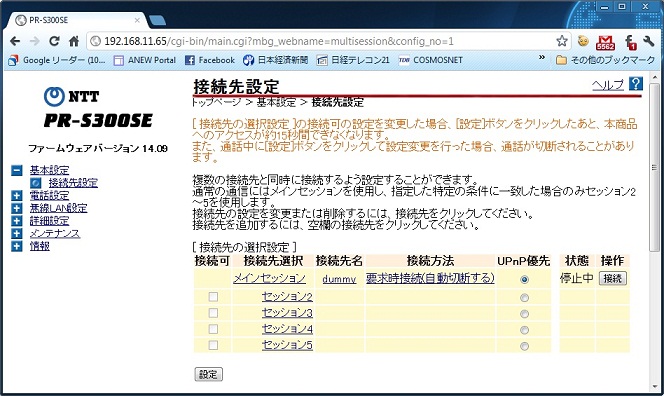
Task: Open the browser home page icon
Action: pos(74,41)
